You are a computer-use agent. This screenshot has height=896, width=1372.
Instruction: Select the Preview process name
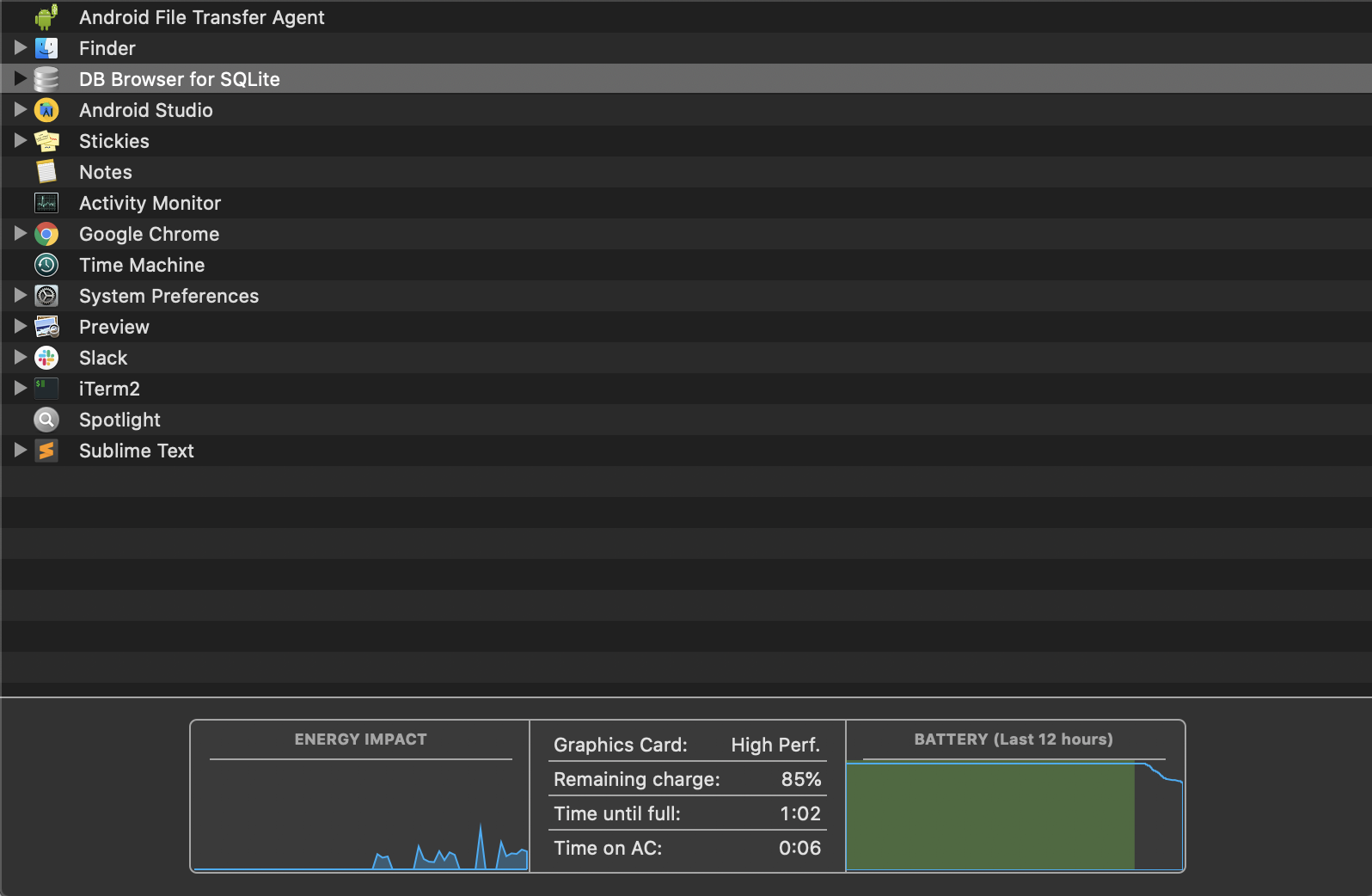click(114, 328)
